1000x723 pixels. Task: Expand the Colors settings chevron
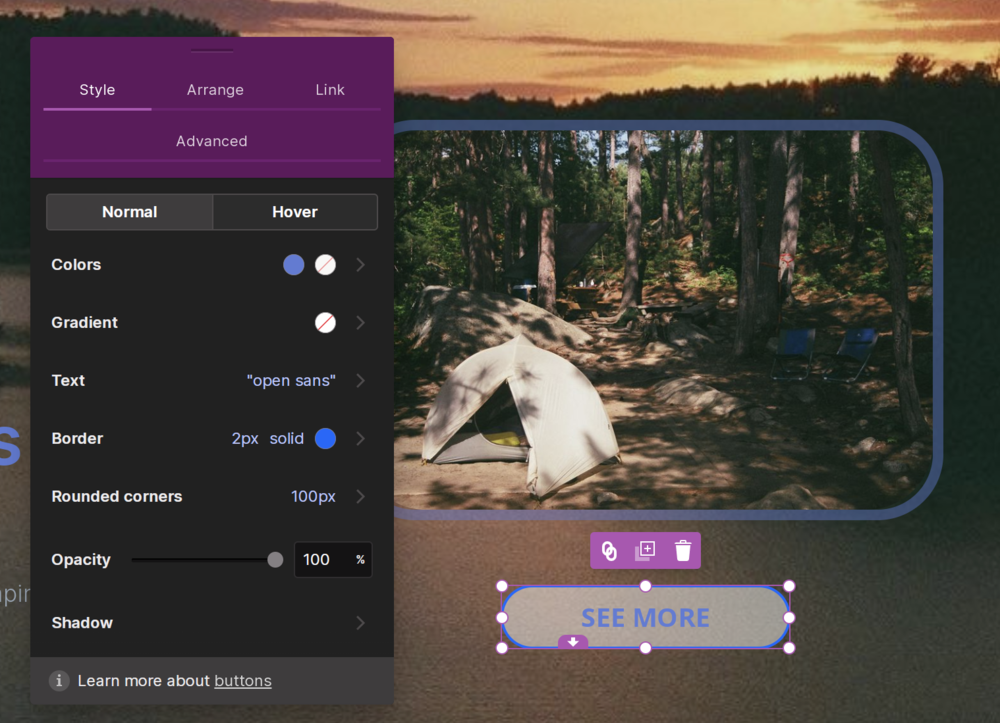pos(360,265)
